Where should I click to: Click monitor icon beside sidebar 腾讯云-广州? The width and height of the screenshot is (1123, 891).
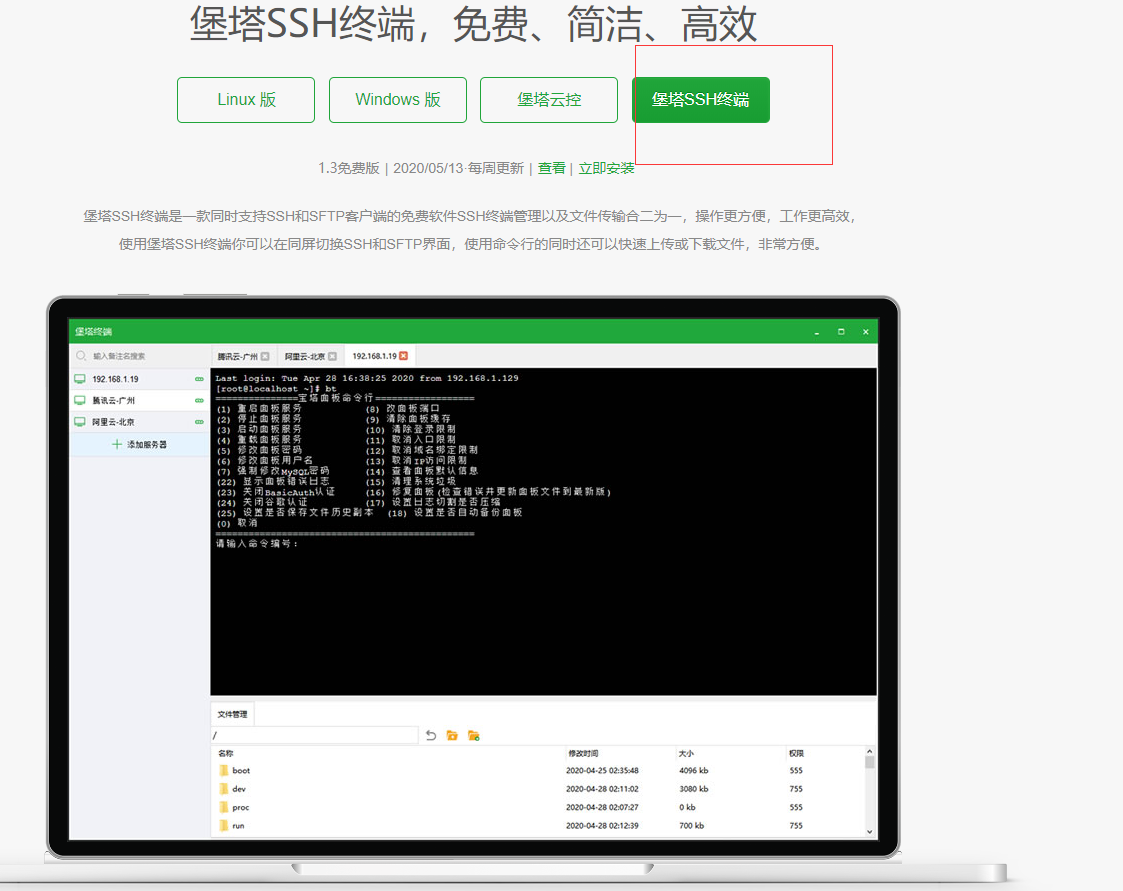click(x=79, y=400)
